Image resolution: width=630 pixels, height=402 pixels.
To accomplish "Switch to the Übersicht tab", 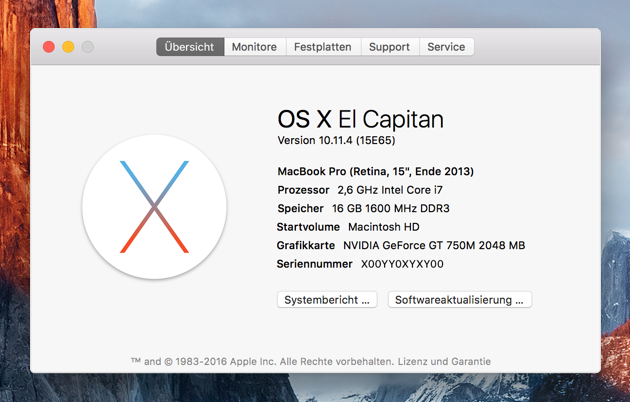I will [190, 47].
